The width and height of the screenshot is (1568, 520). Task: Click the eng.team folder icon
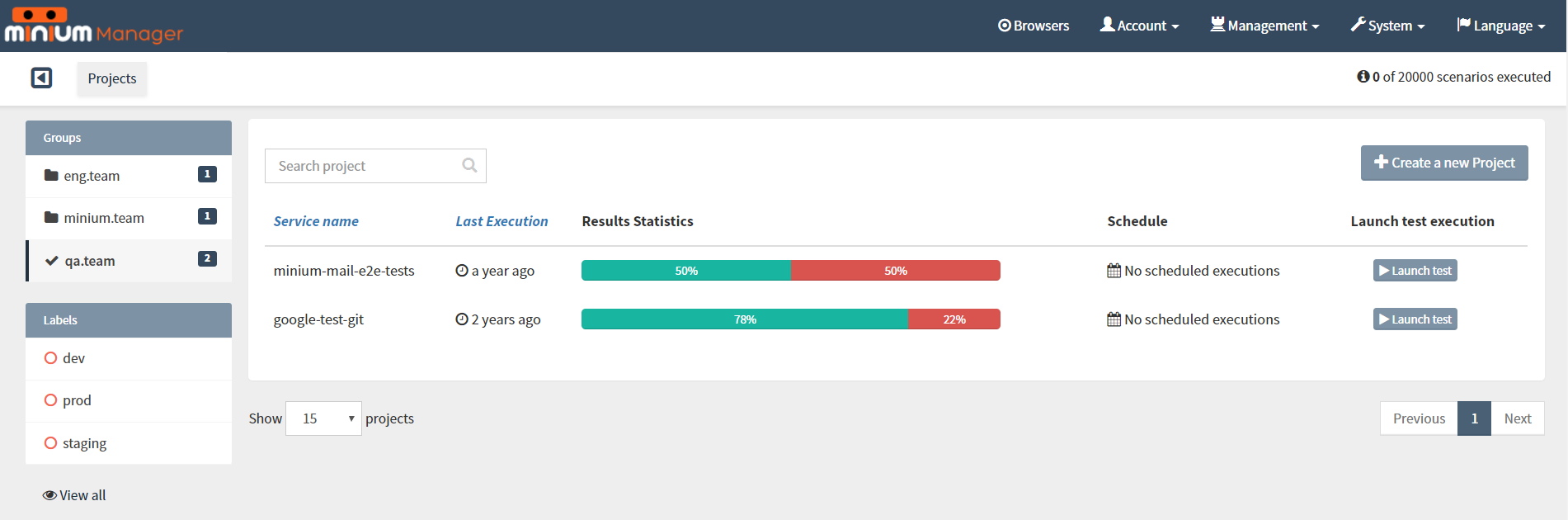[51, 175]
